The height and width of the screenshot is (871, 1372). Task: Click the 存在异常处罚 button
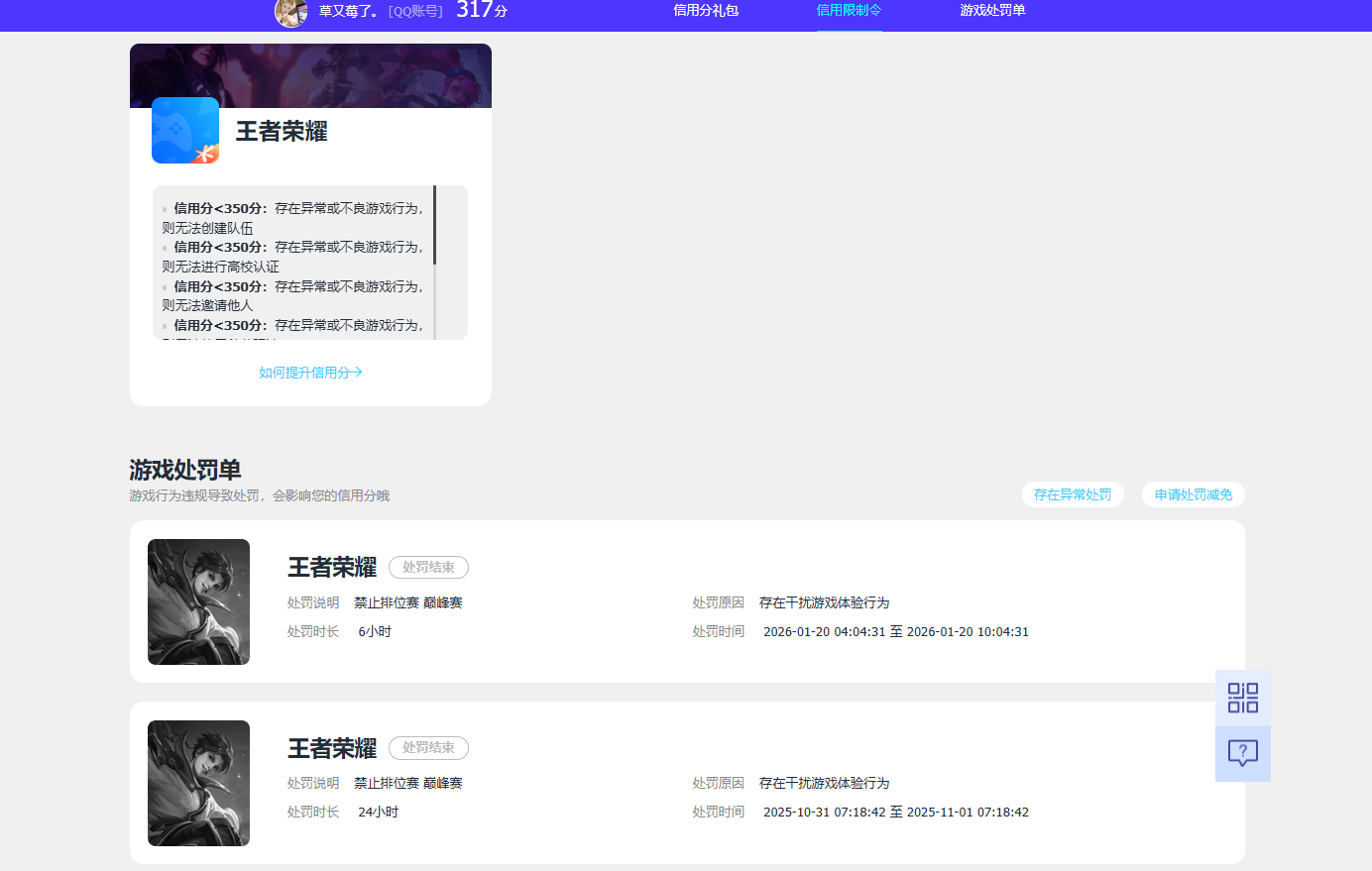click(x=1073, y=493)
